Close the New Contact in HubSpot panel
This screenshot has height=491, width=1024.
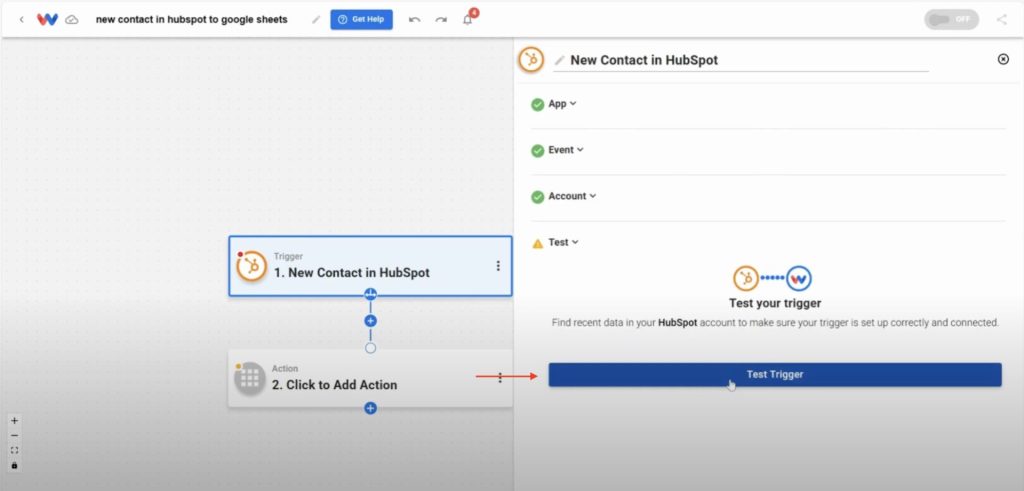tap(1003, 59)
